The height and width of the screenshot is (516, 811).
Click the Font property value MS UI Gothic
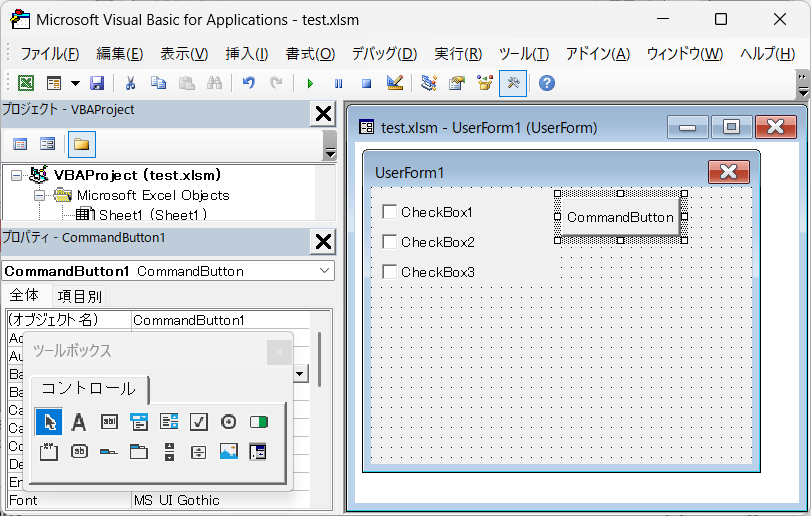(220, 500)
